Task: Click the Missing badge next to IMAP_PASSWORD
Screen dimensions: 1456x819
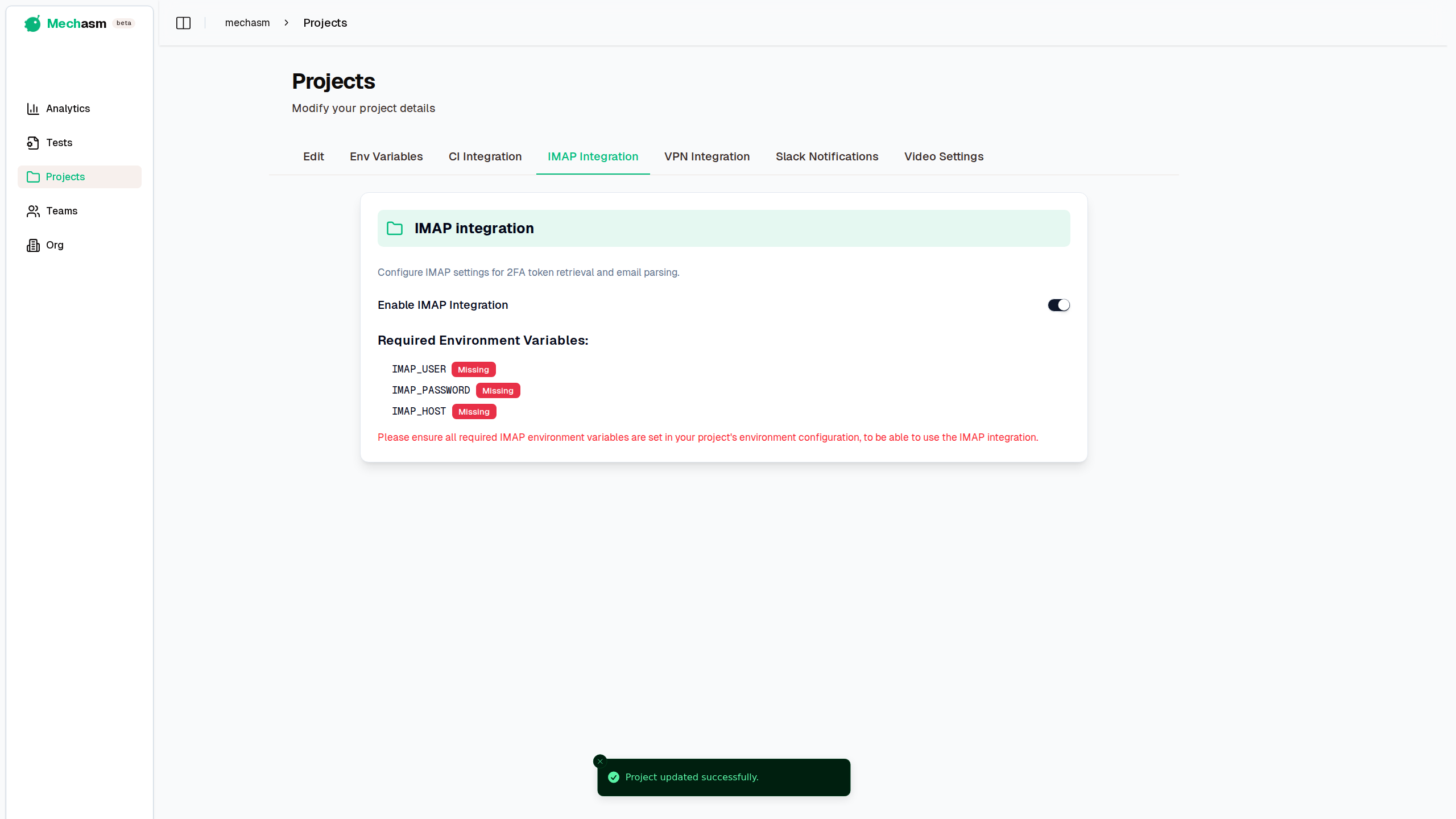Action: point(498,391)
